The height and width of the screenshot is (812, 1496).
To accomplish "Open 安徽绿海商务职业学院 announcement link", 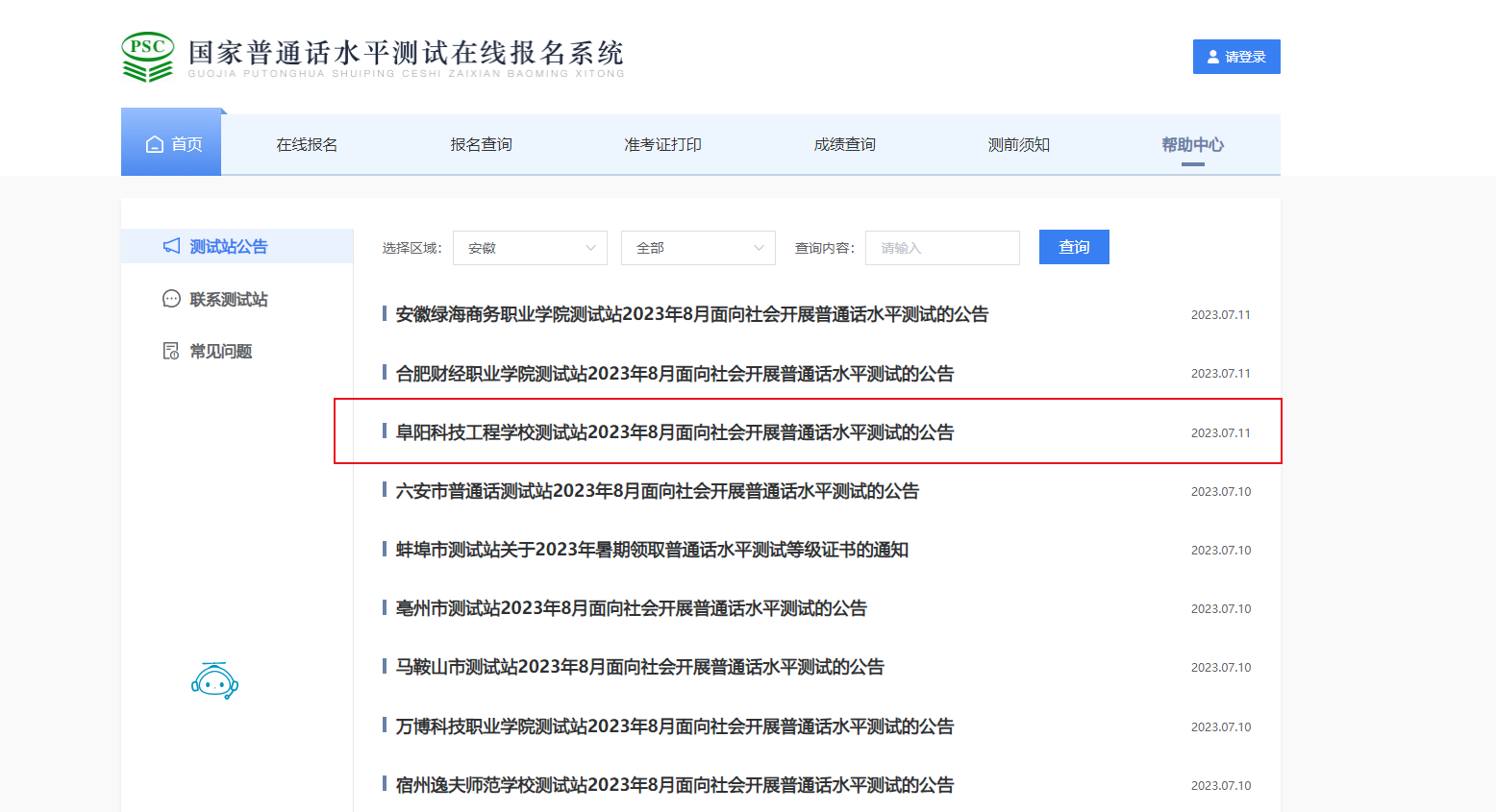I will click(x=691, y=314).
